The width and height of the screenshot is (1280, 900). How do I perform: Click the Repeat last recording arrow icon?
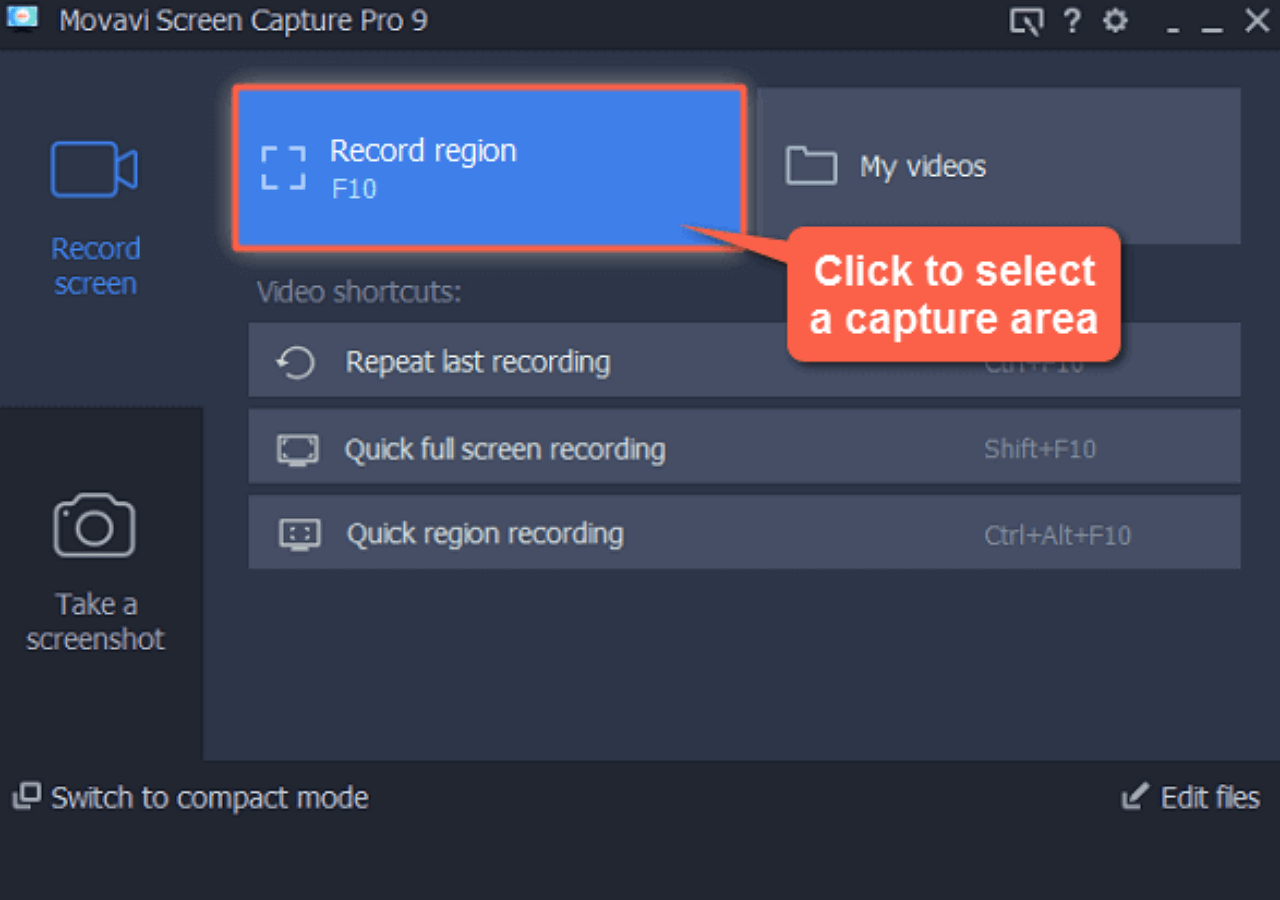click(297, 362)
